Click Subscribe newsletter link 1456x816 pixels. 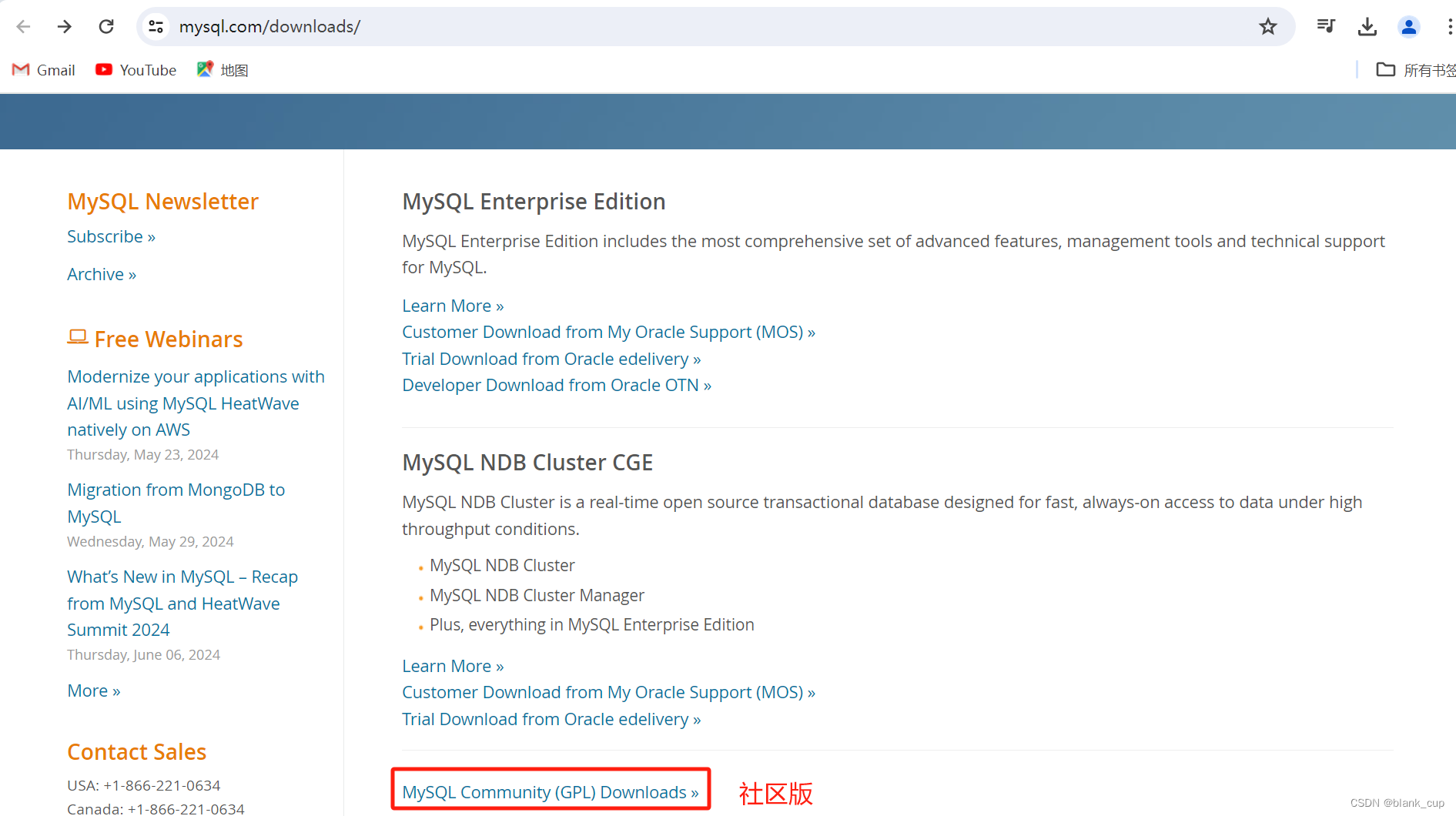click(111, 236)
